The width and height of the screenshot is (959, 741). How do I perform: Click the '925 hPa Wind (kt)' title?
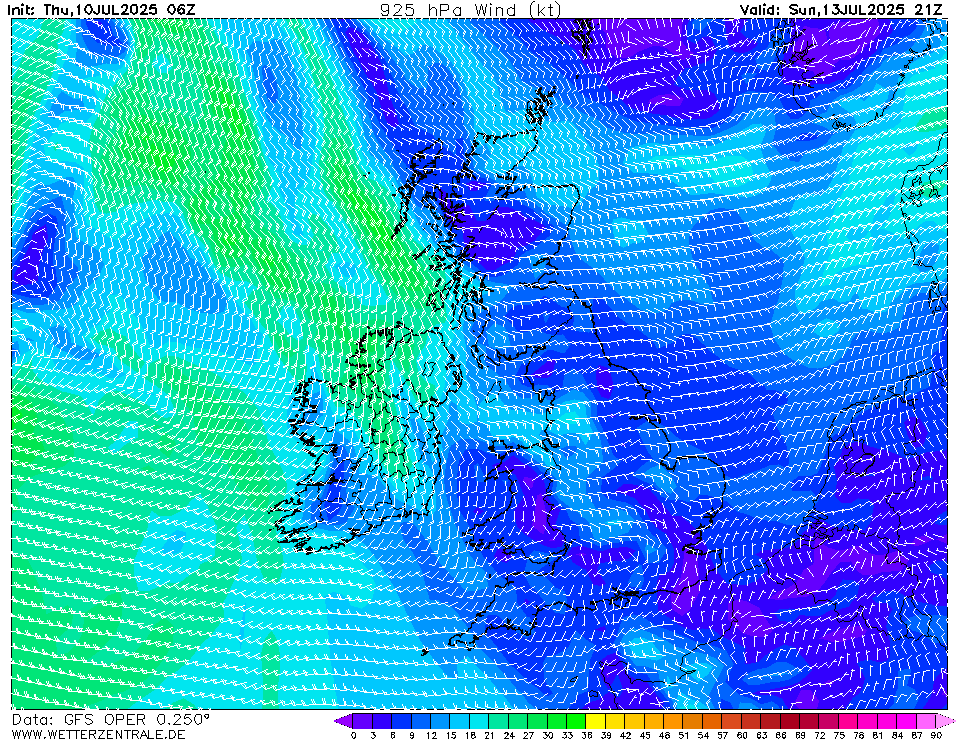point(470,10)
